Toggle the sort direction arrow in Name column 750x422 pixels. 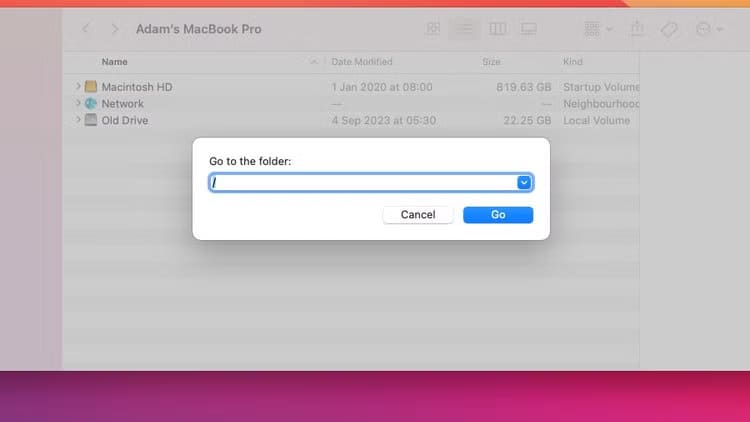coord(314,62)
